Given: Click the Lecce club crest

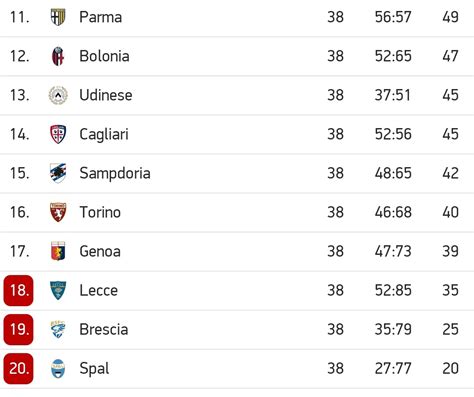Looking at the screenshot, I should [58, 290].
